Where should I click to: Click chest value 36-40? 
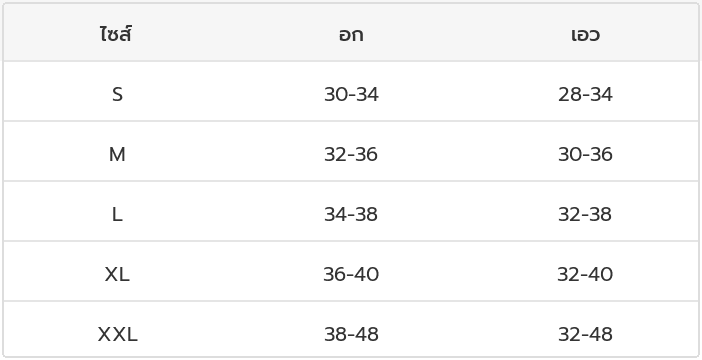[x=351, y=274]
